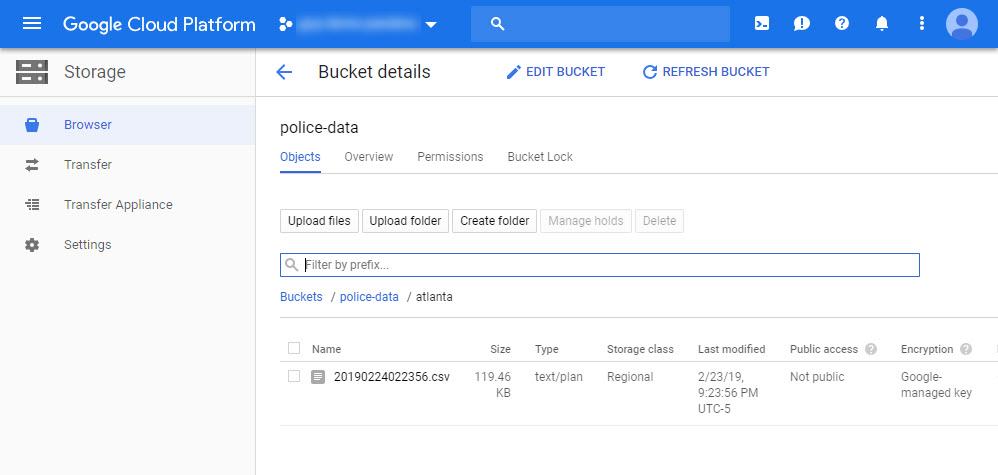Image resolution: width=998 pixels, height=475 pixels.
Task: Go back with the left arrow
Action: pyautogui.click(x=284, y=72)
